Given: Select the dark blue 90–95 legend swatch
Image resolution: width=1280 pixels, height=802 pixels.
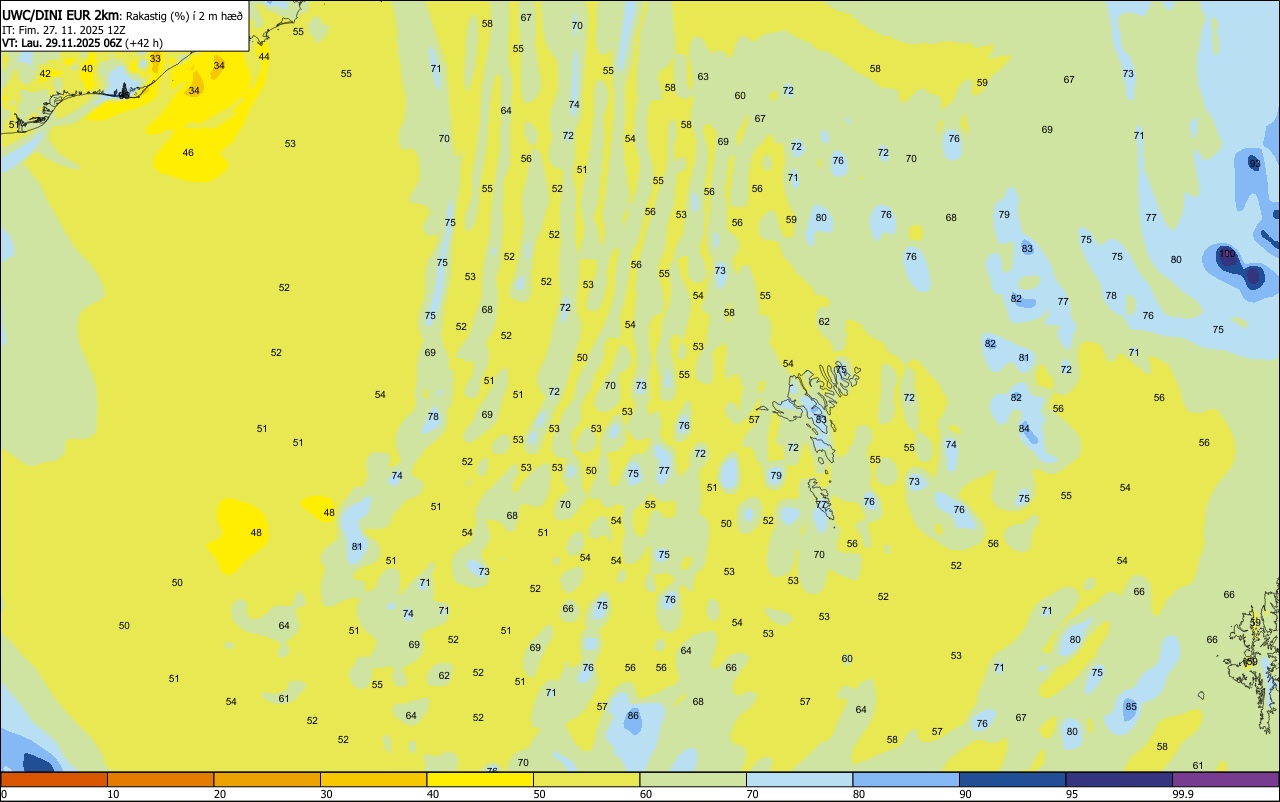Looking at the screenshot, I should (1012, 779).
